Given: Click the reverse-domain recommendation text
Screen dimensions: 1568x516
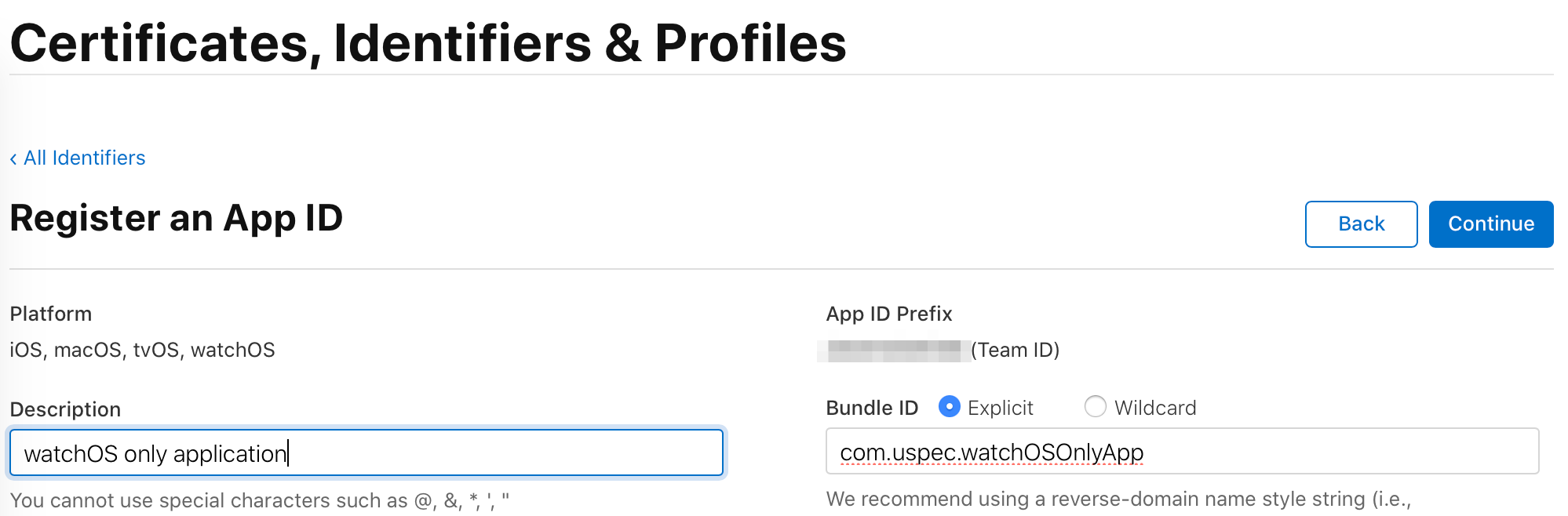Looking at the screenshot, I should [1119, 499].
